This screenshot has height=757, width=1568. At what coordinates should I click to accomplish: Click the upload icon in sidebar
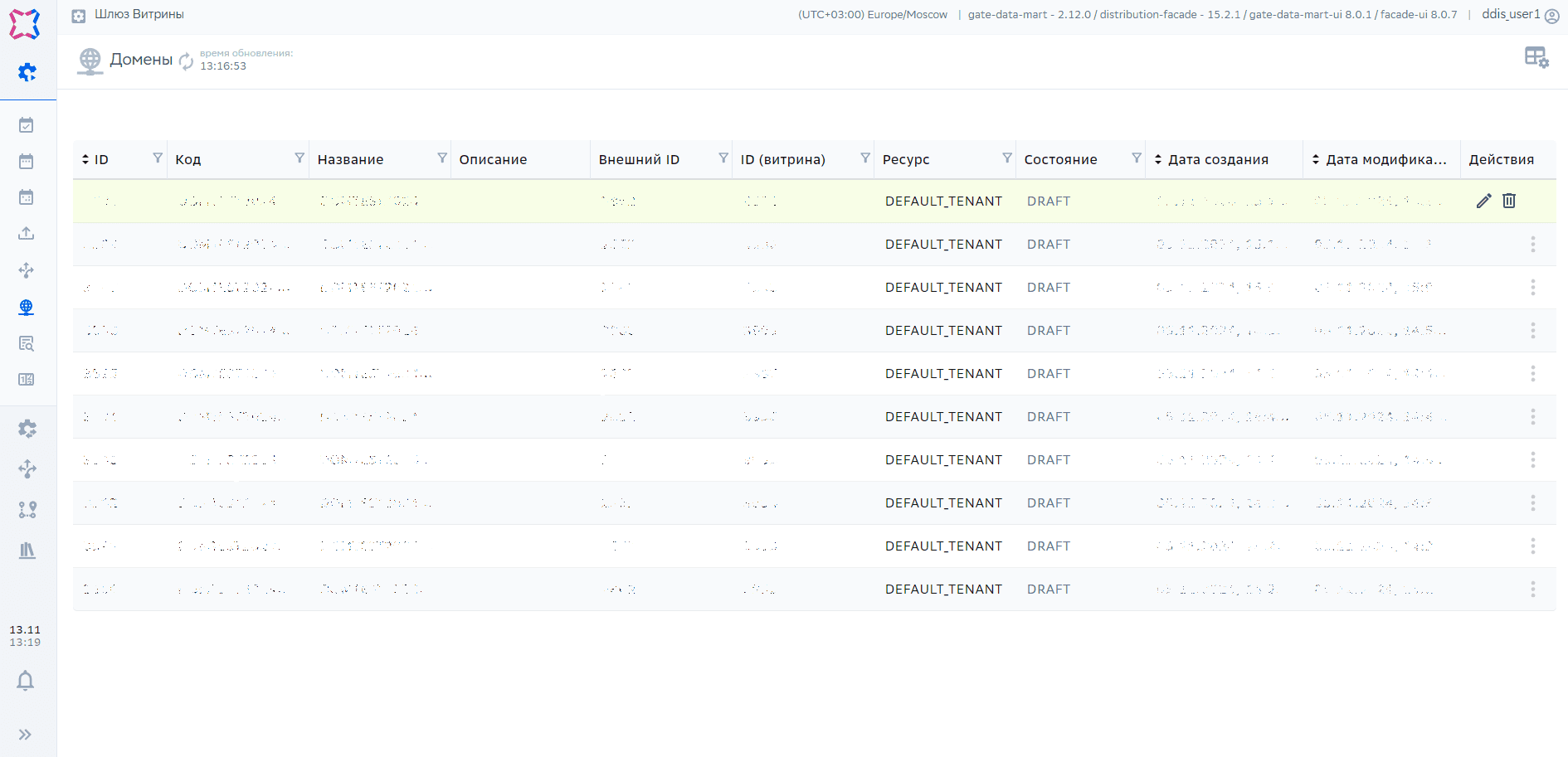[x=27, y=234]
